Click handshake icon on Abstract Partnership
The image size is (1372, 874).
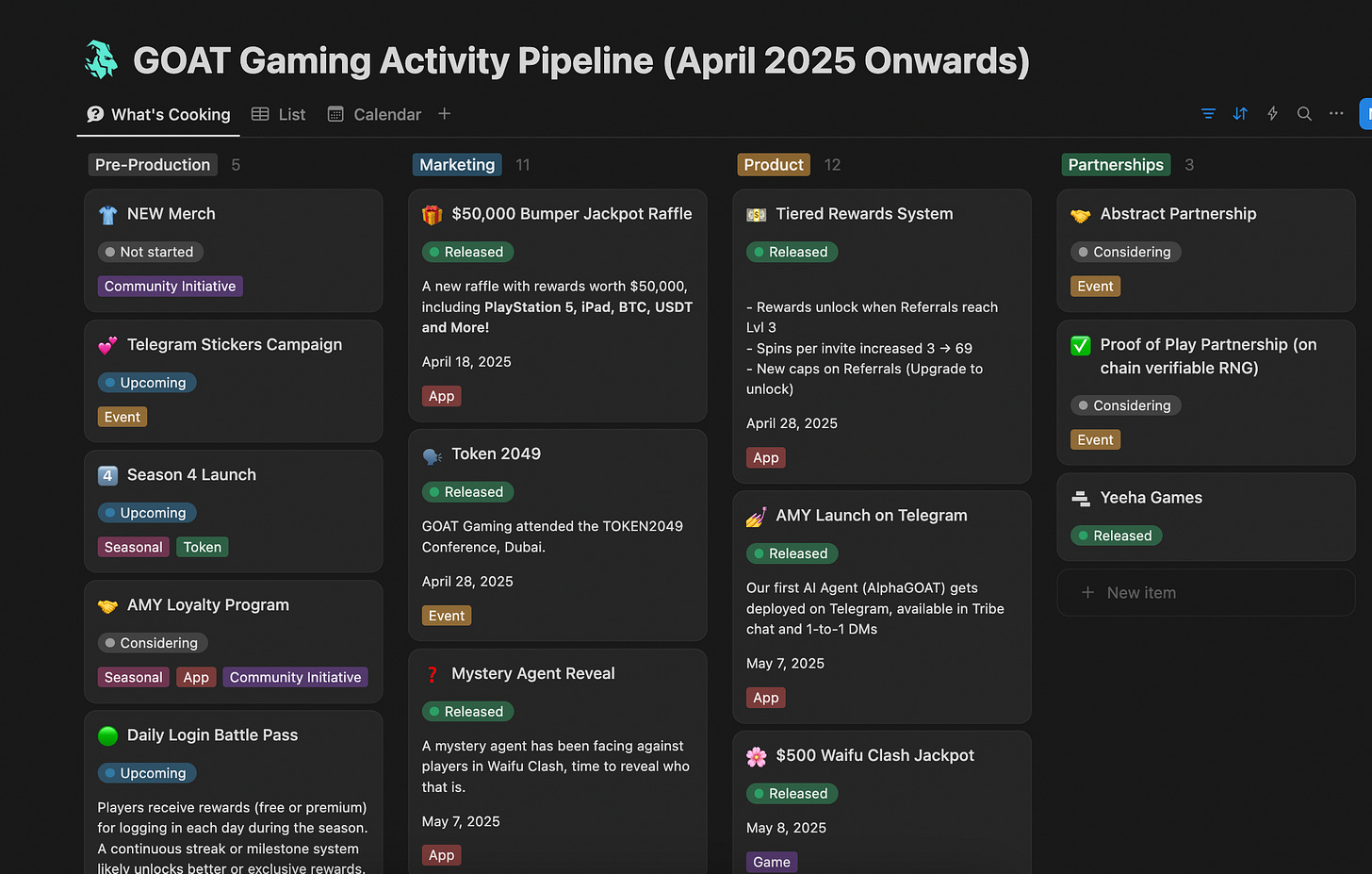(1081, 215)
